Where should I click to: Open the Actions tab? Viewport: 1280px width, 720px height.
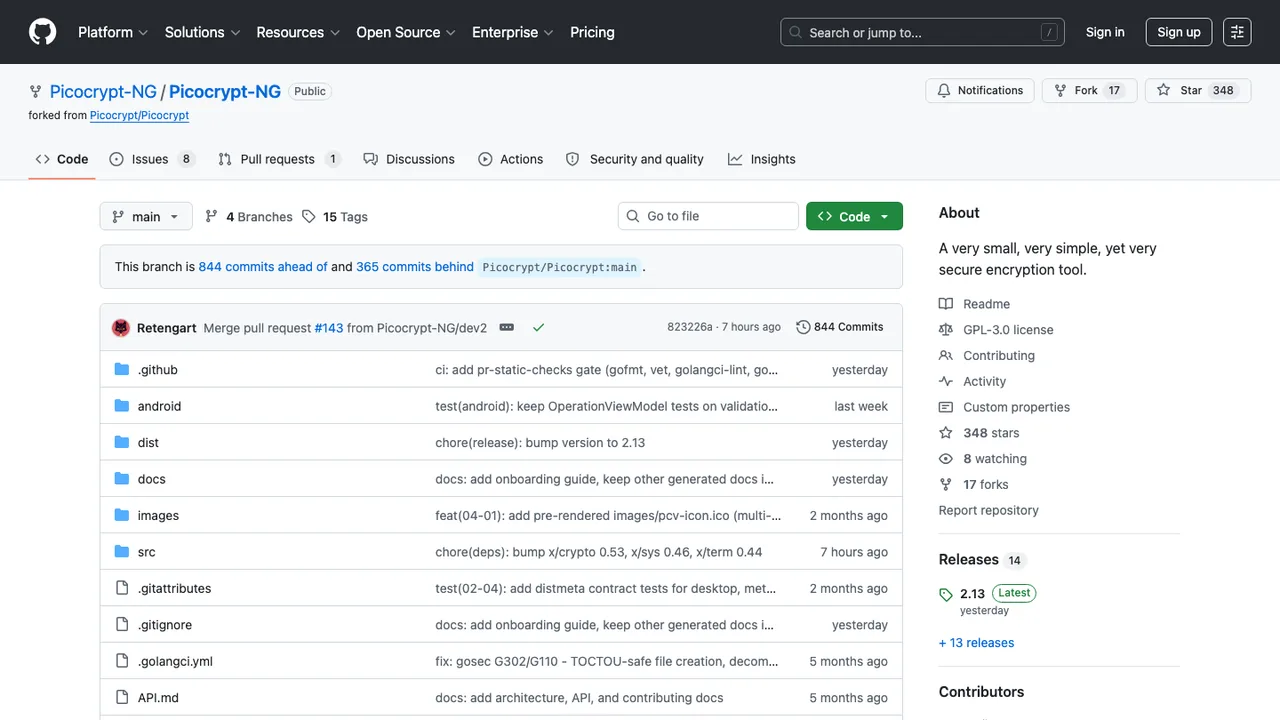click(x=511, y=159)
